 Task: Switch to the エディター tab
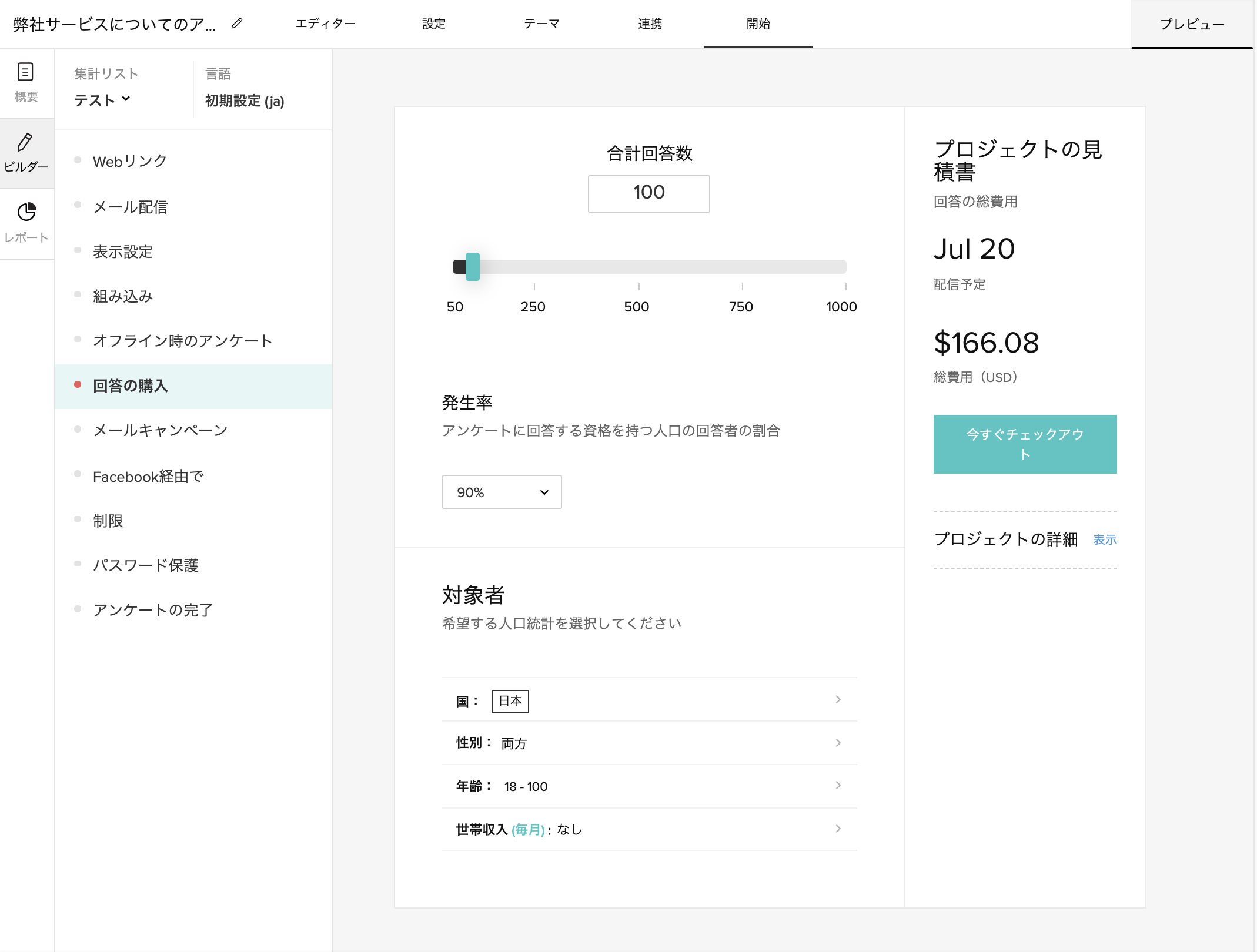(x=327, y=24)
